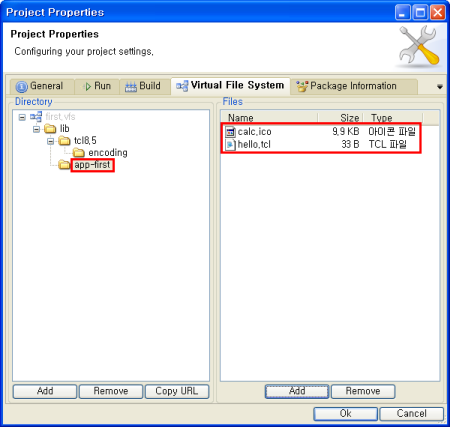The height and width of the screenshot is (427, 450).
Task: Show hidden tabs via dropdown arrow
Action: [440, 87]
